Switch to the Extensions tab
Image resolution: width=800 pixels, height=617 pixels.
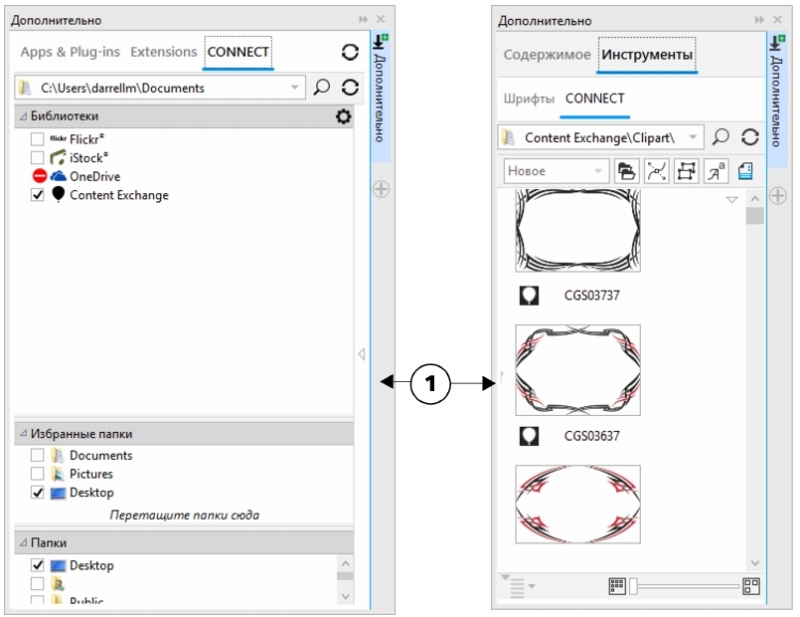tap(163, 52)
